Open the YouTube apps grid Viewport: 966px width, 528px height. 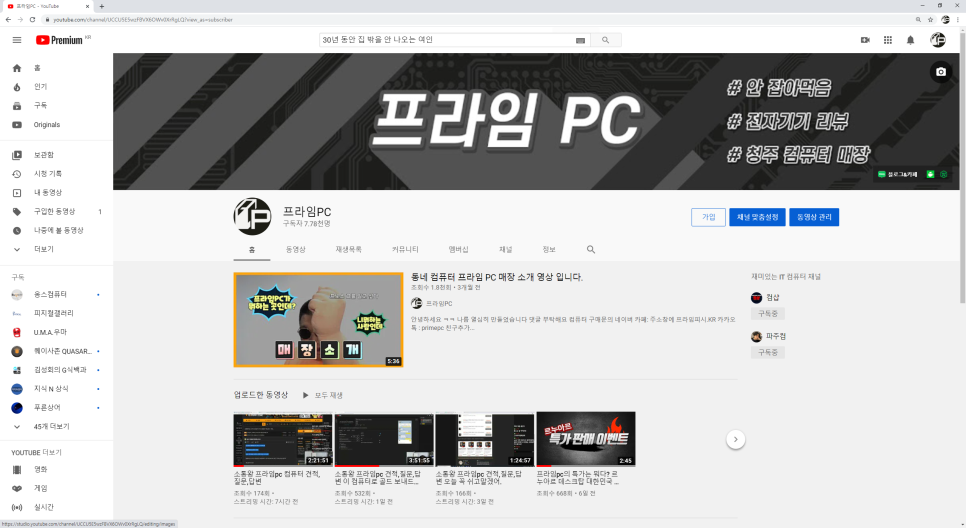pos(888,40)
